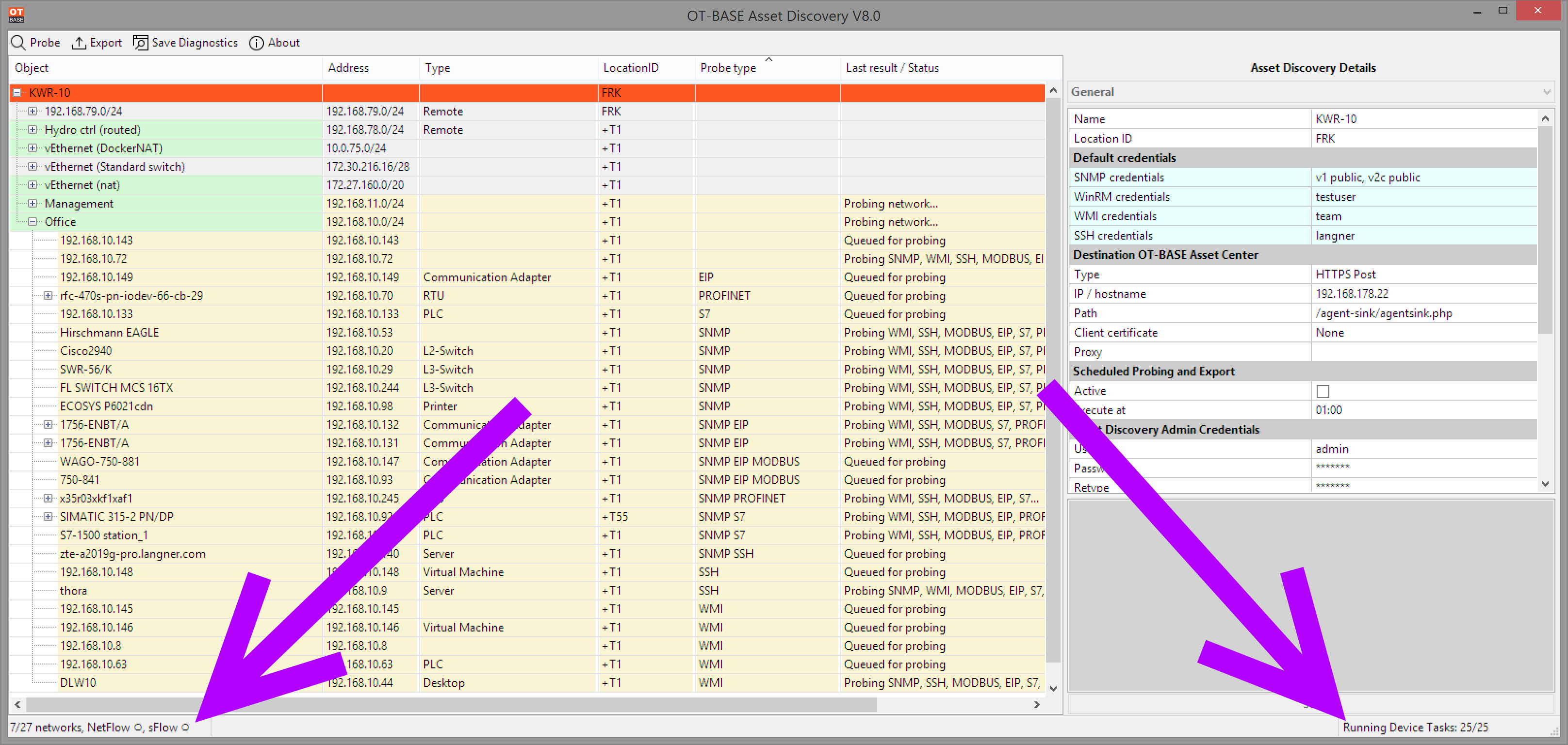Click the empty Proxy field

tap(1424, 352)
